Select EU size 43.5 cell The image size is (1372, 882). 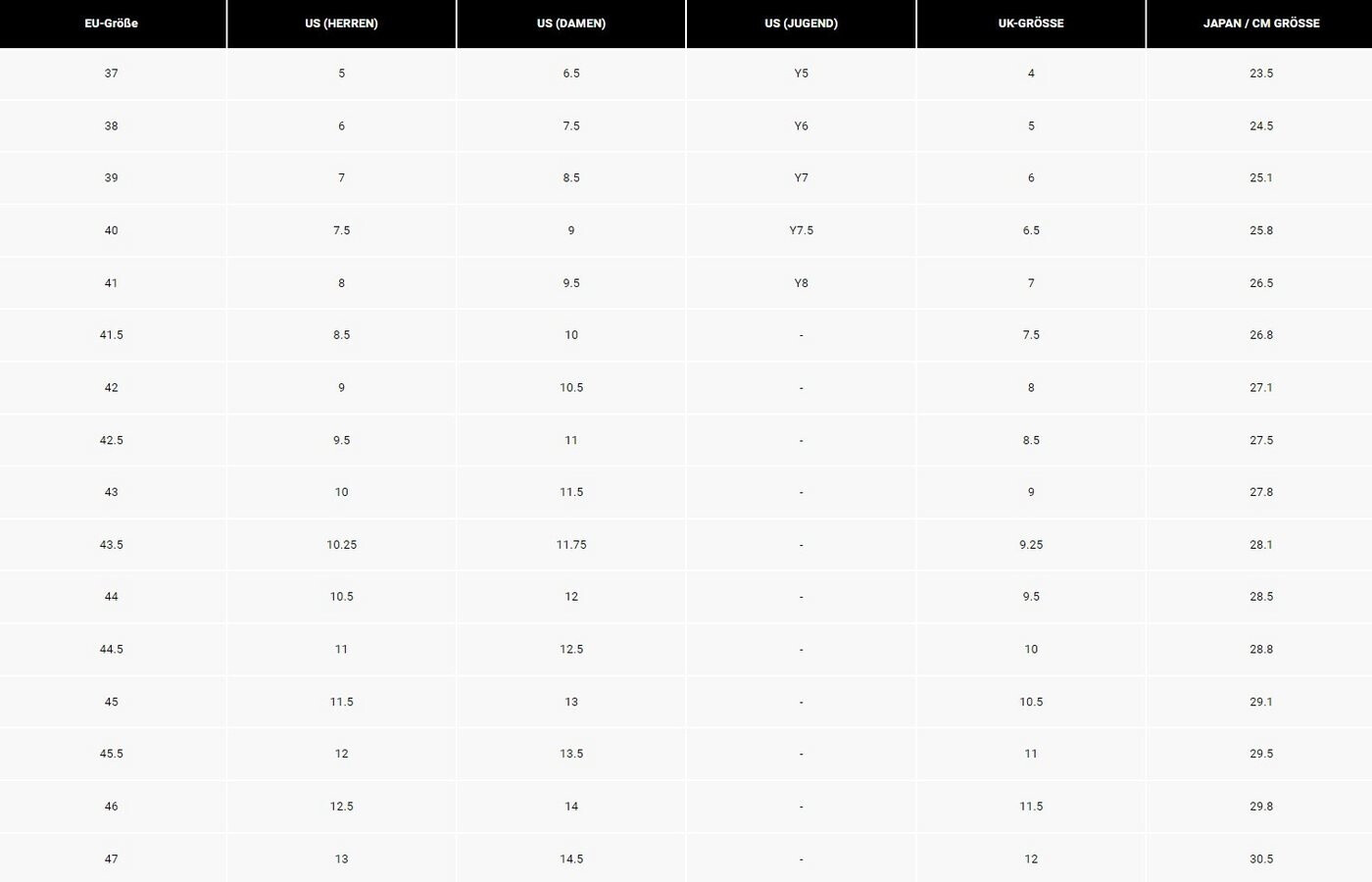click(112, 545)
